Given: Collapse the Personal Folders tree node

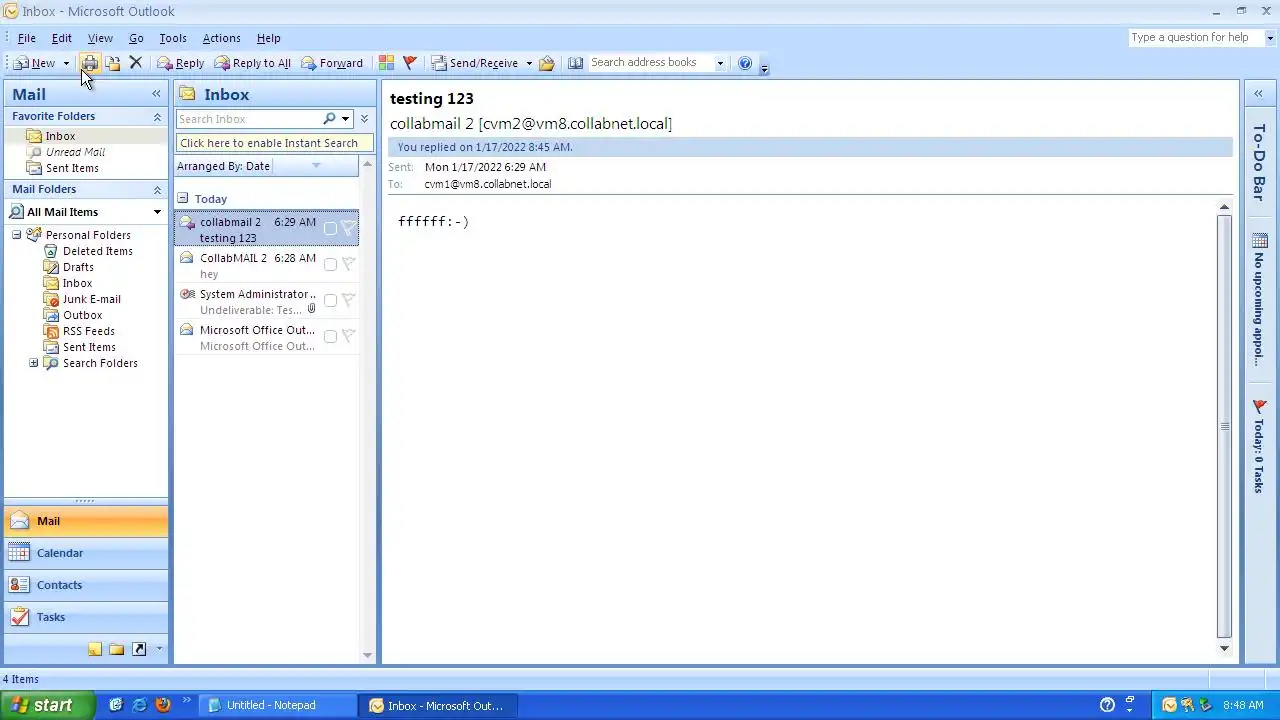Looking at the screenshot, I should (16, 235).
